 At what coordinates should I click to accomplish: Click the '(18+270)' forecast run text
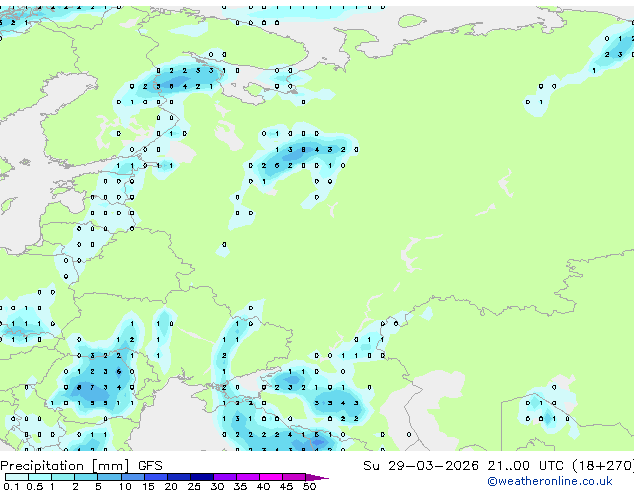tap(603, 466)
